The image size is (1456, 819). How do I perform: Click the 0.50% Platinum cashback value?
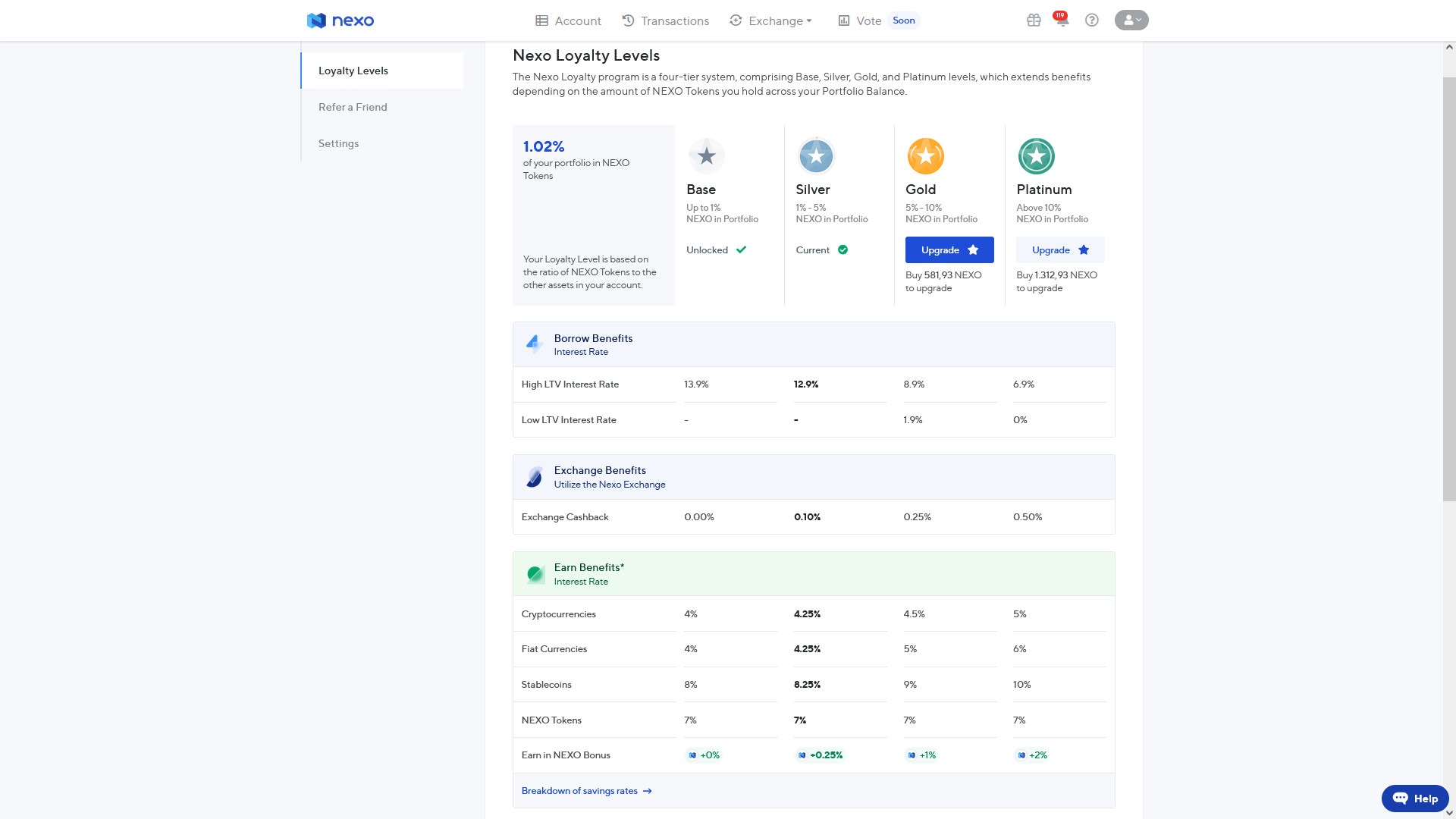click(1028, 517)
